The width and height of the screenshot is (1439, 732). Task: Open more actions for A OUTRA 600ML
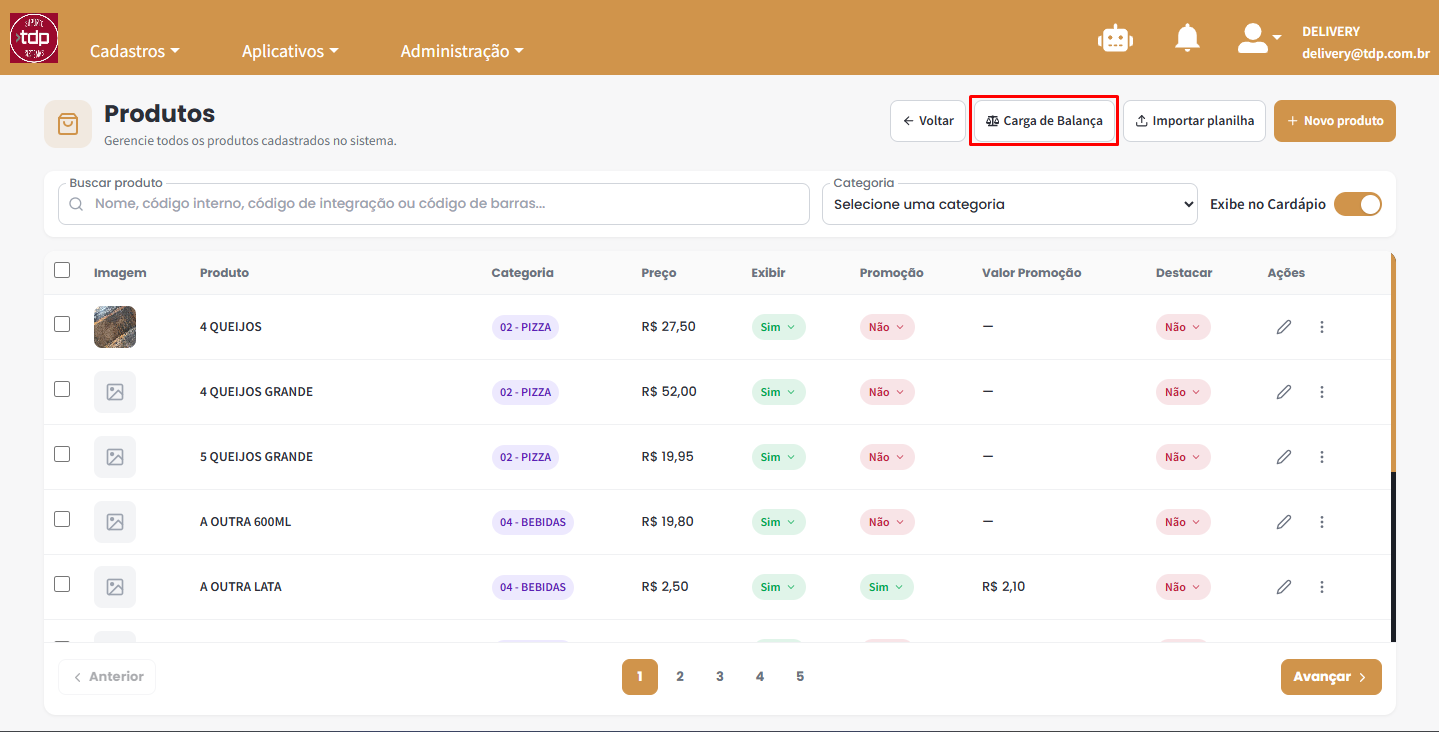tap(1322, 522)
